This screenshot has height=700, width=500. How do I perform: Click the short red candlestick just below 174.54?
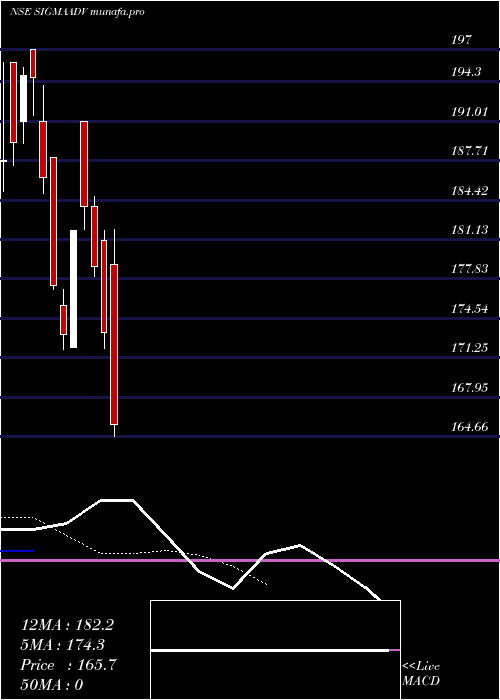63,320
